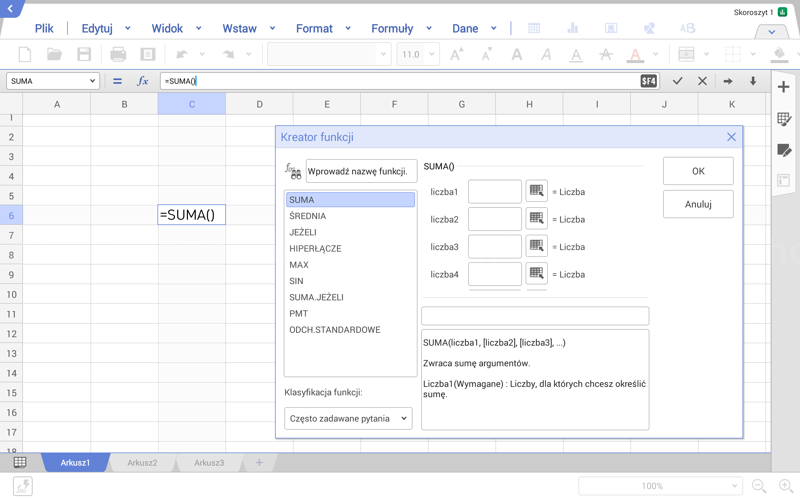Open the Klasyfikacja funkcji dropdown
Screen dimensions: 800x500
(x=348, y=419)
